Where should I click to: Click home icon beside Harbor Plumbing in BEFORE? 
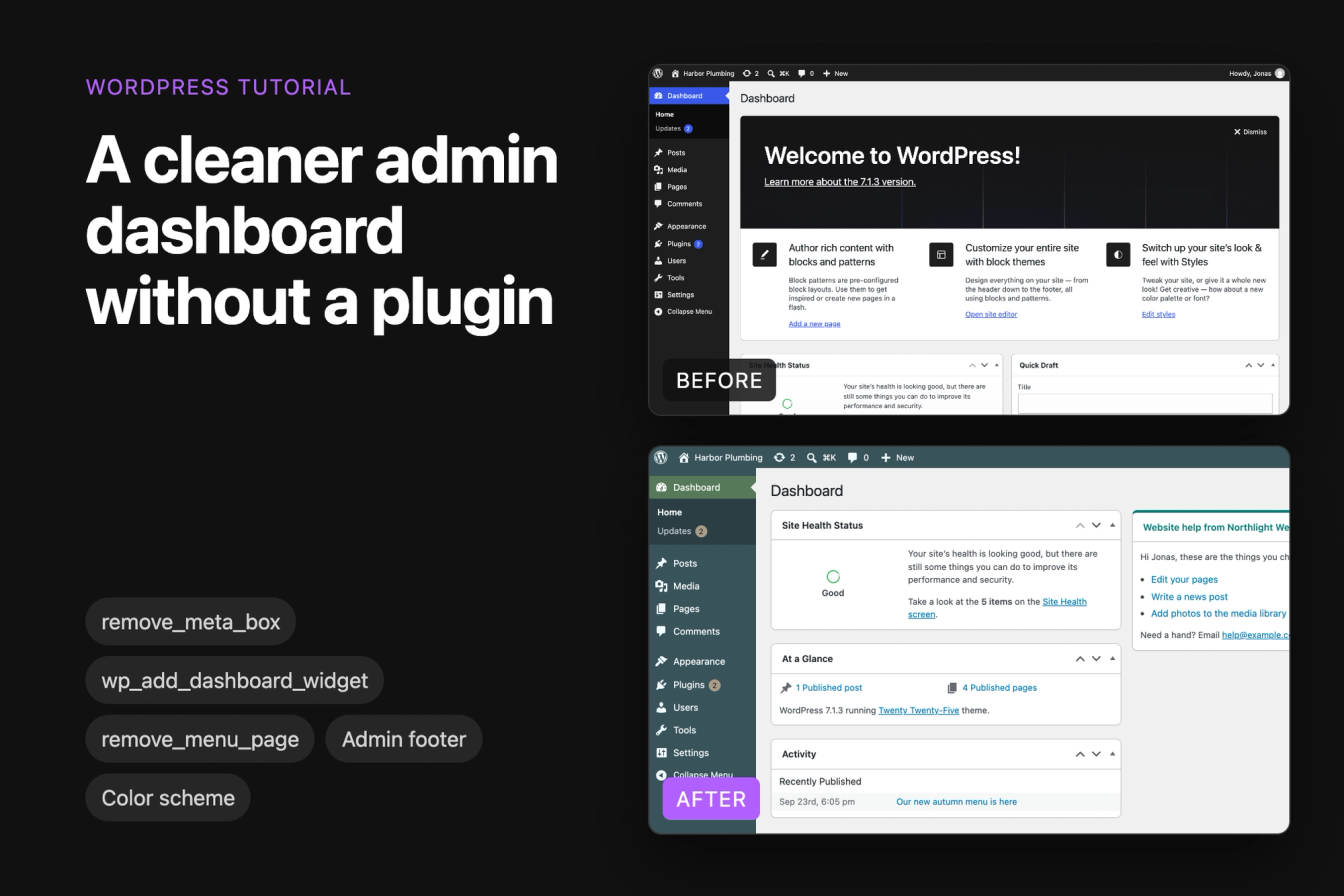[675, 73]
